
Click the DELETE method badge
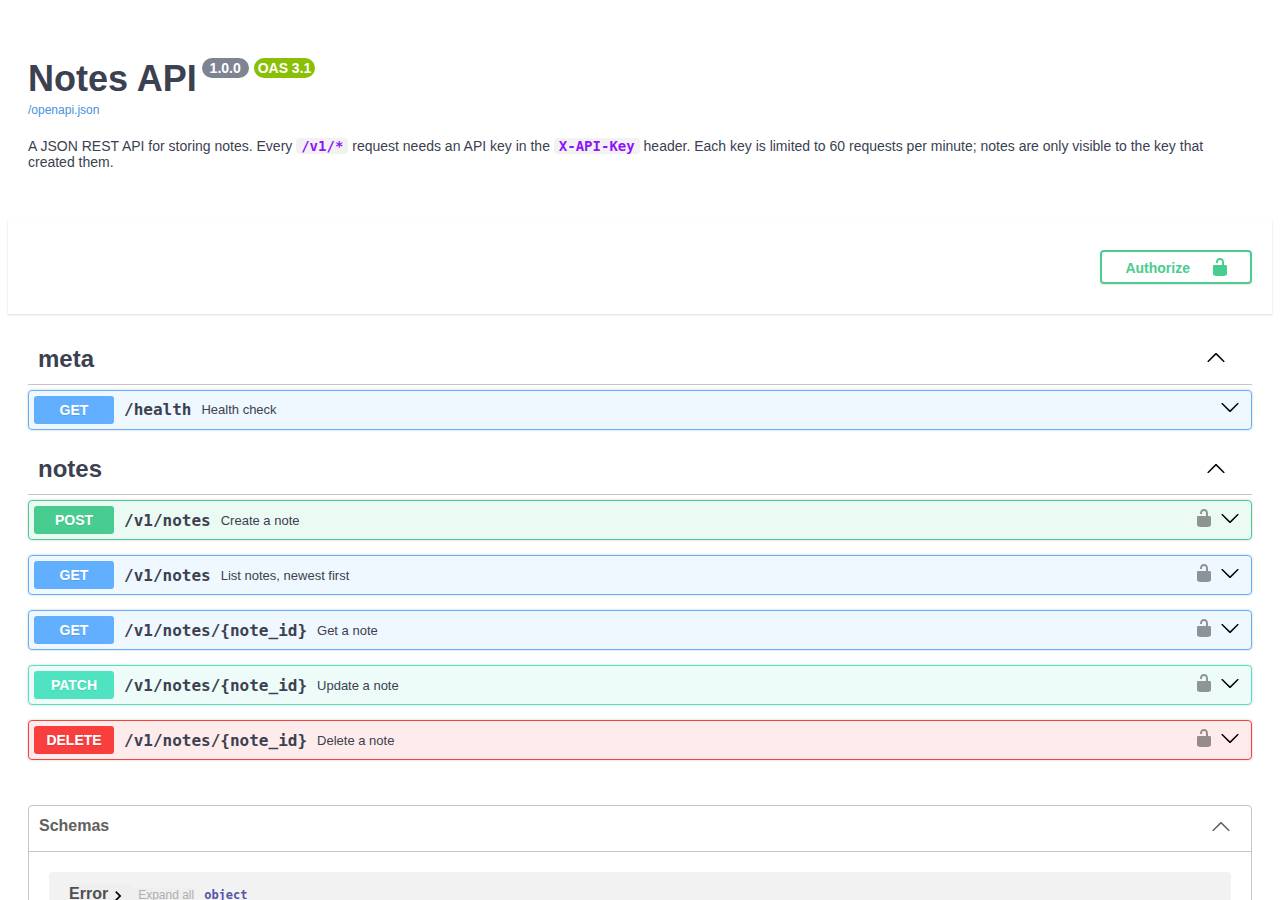[74, 740]
